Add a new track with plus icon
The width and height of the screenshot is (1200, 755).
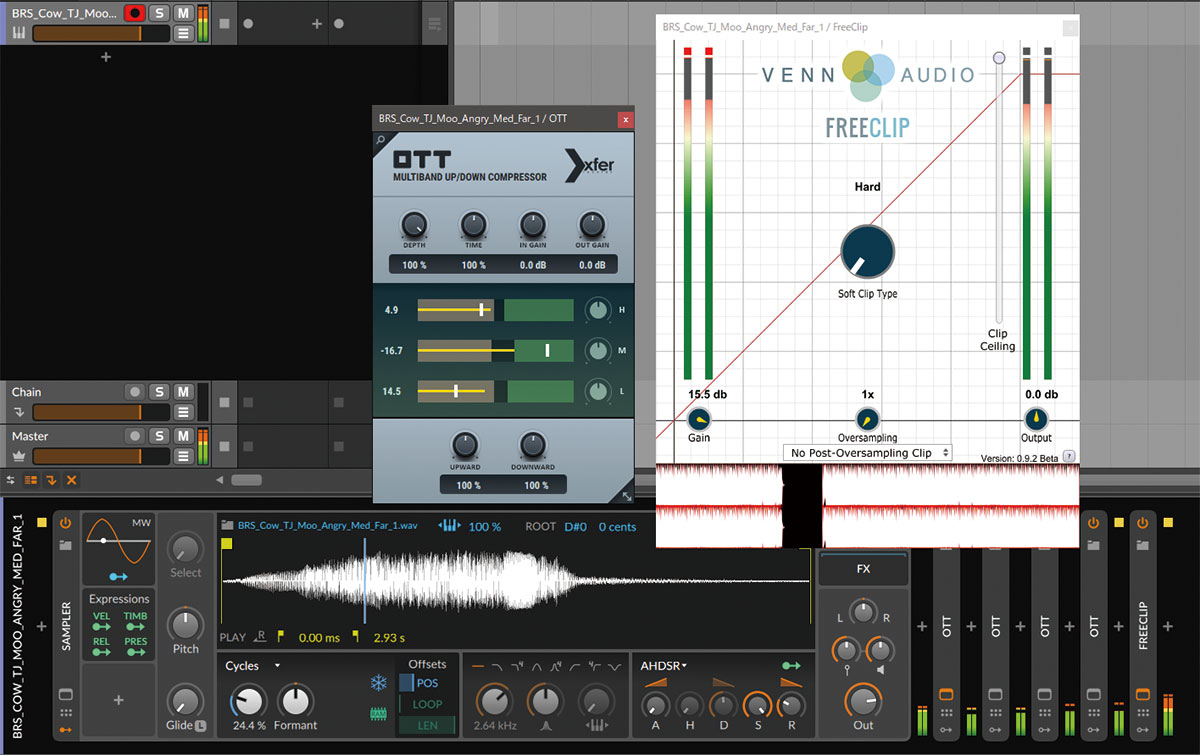pyautogui.click(x=106, y=57)
